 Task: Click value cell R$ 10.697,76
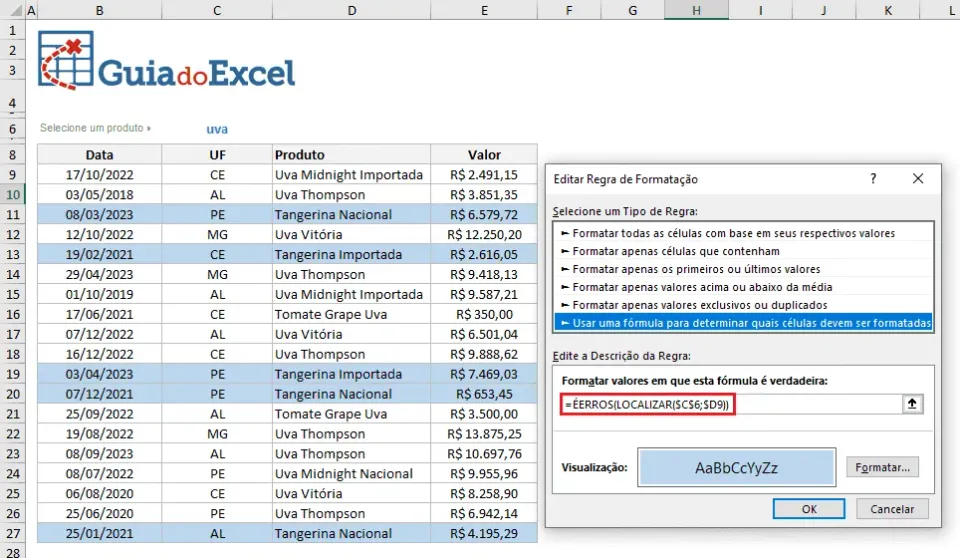point(484,454)
